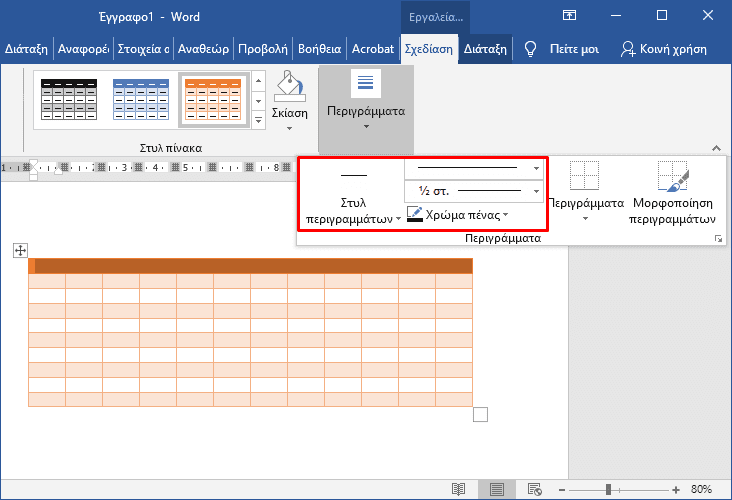This screenshot has height=500, width=732.
Task: Open Ribbon Display Options in title bar
Action: (568, 15)
